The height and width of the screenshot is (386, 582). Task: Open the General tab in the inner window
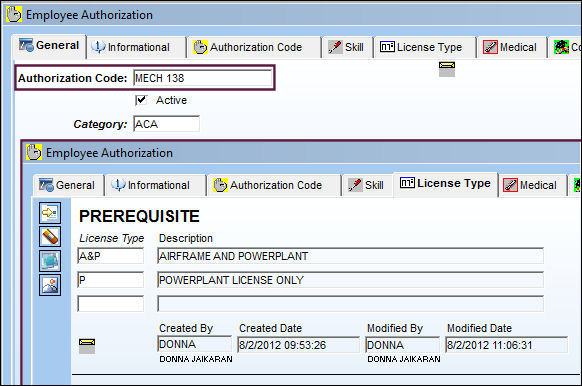pos(69,185)
